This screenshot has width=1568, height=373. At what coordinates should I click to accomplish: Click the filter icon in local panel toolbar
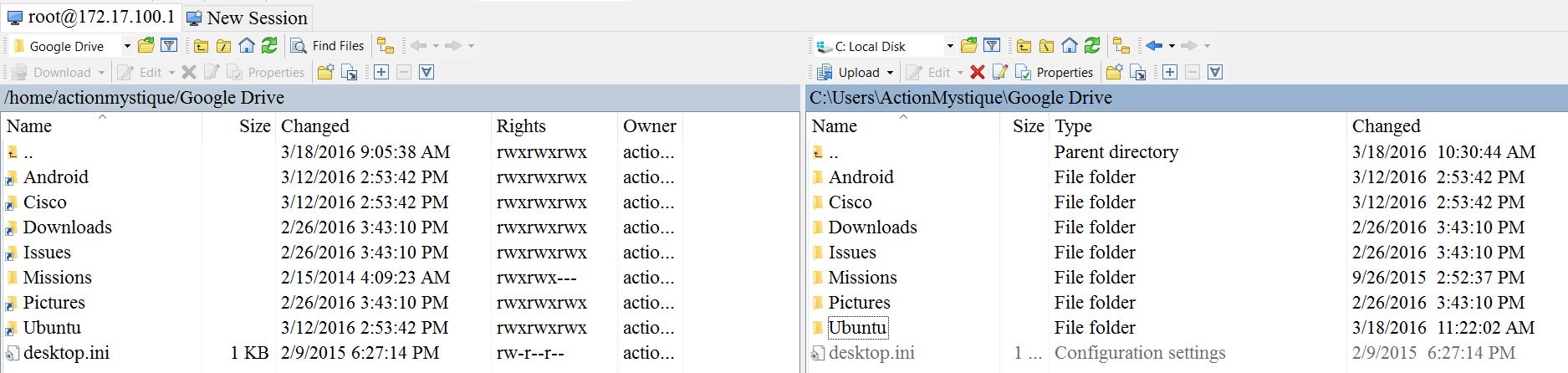(x=992, y=46)
